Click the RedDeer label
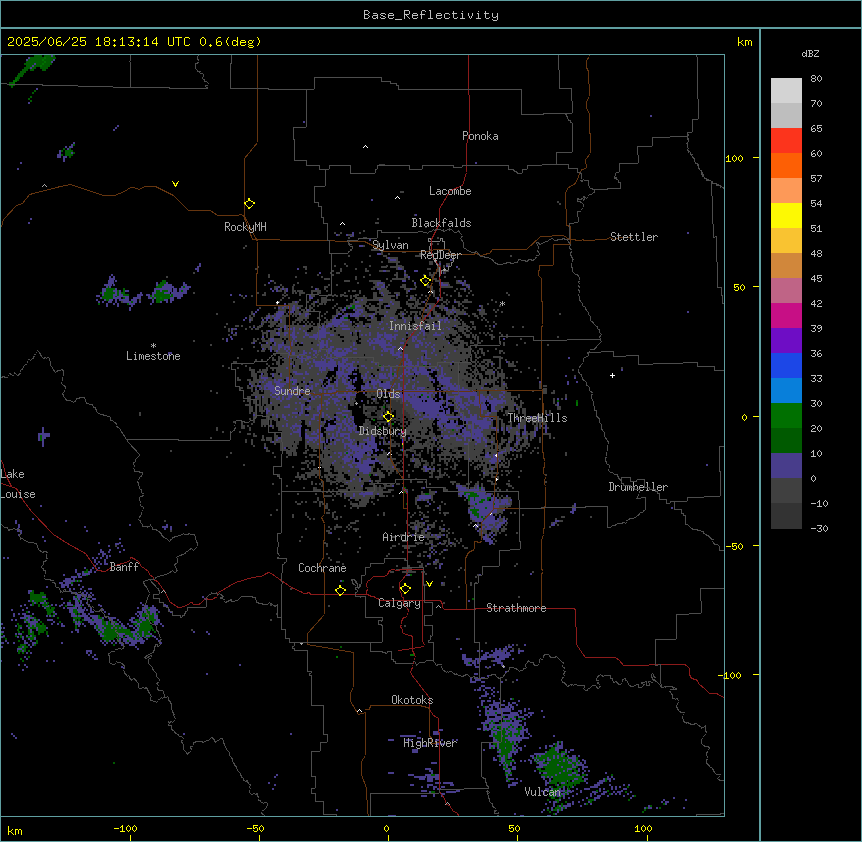Image resolution: width=862 pixels, height=842 pixels. click(x=440, y=255)
